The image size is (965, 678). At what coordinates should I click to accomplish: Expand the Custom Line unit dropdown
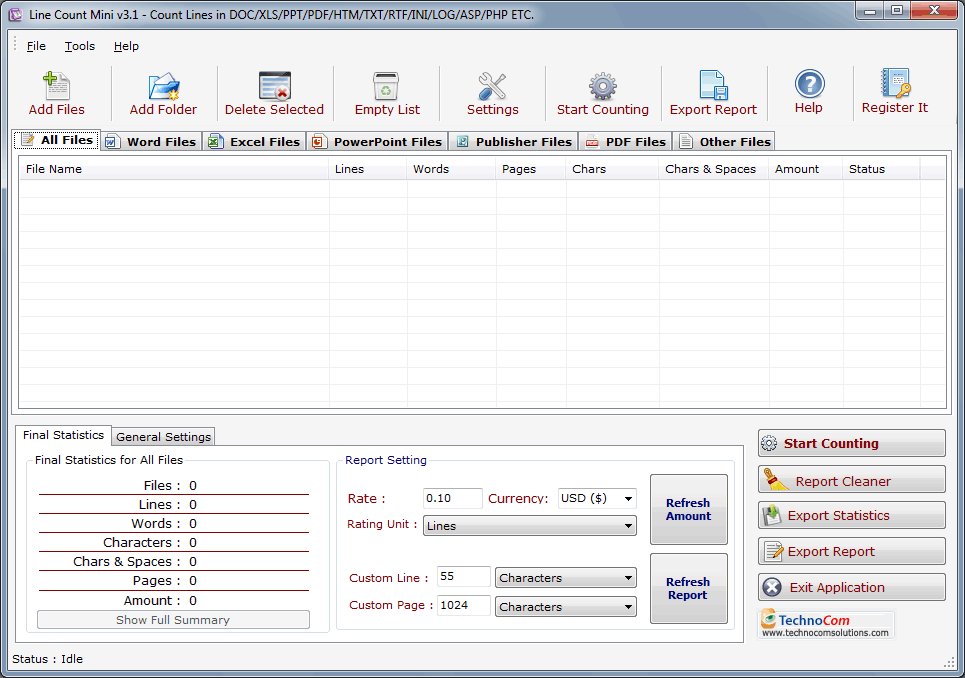pyautogui.click(x=566, y=578)
